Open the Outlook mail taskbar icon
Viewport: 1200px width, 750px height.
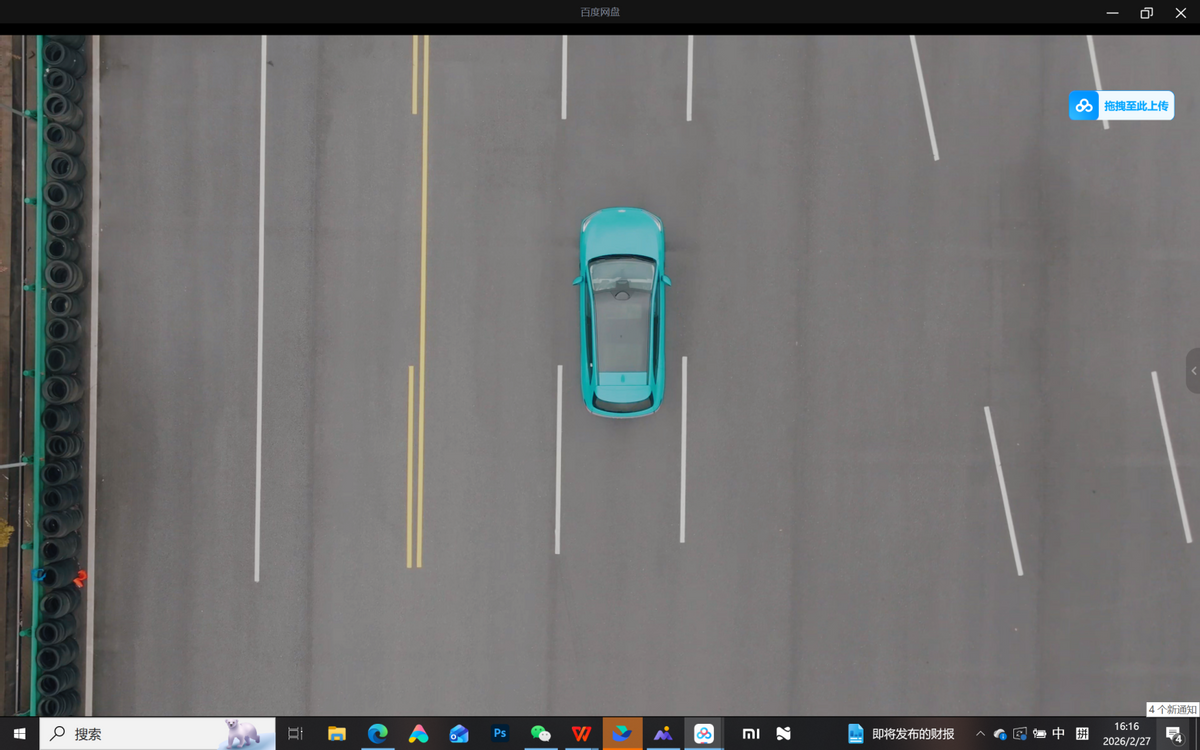[x=459, y=733]
